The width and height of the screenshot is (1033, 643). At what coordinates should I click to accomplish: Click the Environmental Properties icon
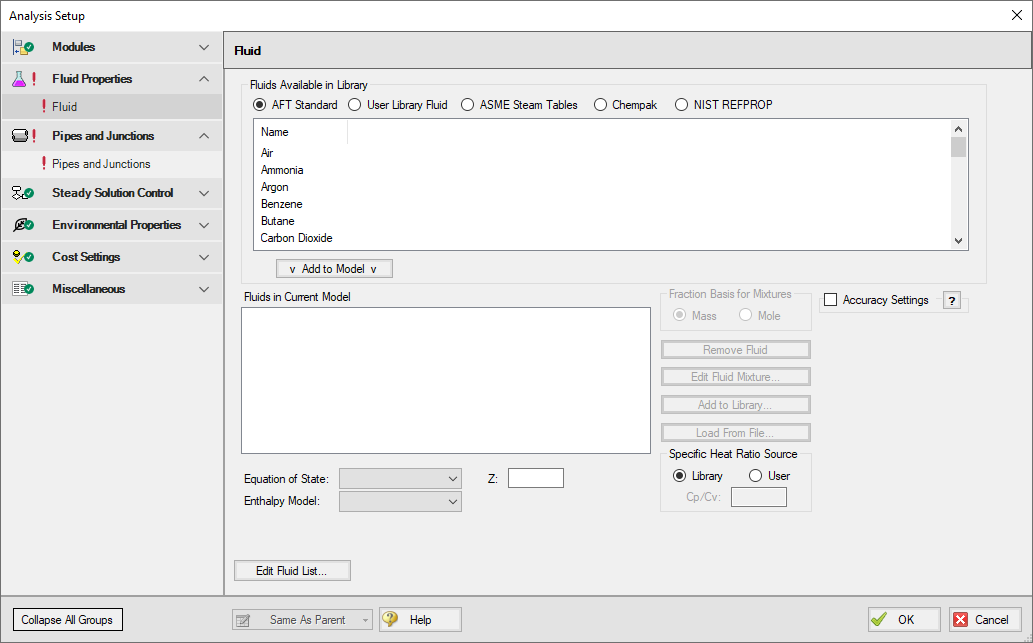[22, 225]
